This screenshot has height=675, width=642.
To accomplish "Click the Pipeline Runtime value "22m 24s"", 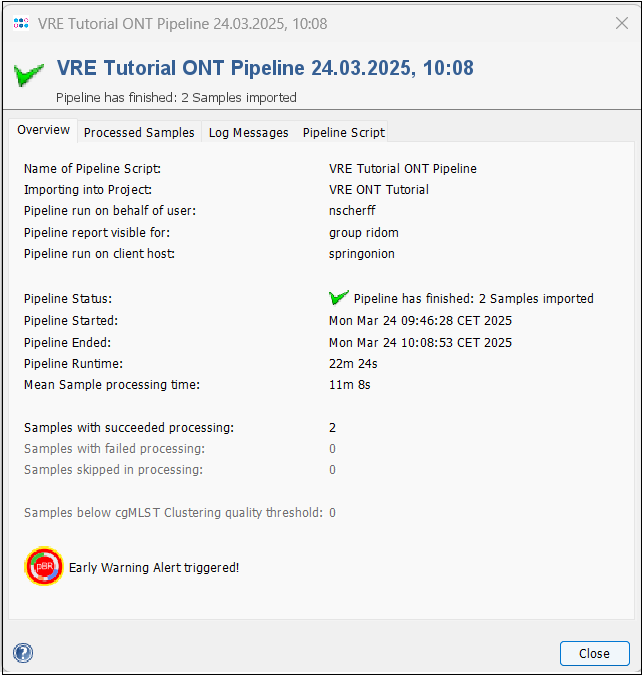I will pos(353,364).
